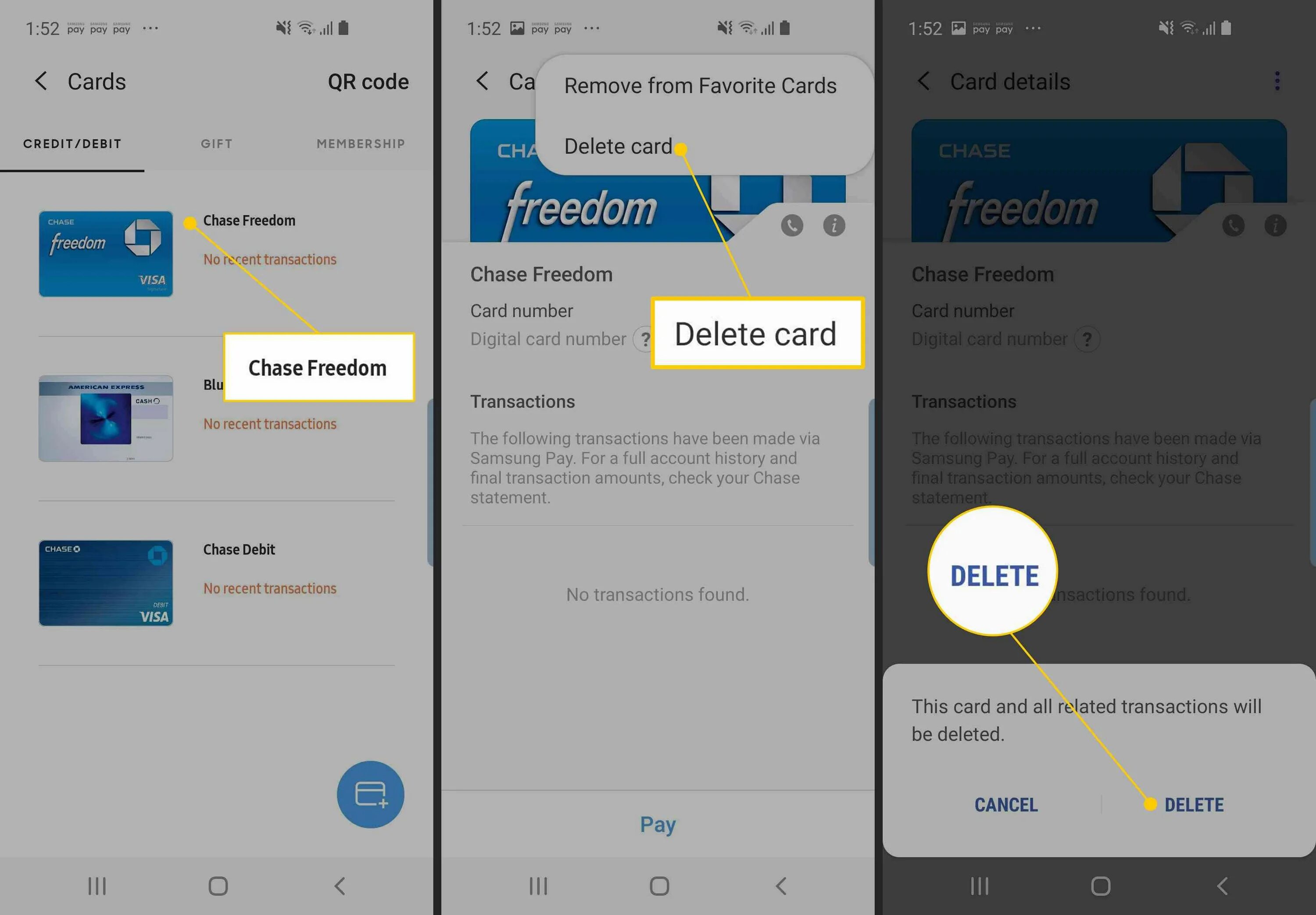This screenshot has height=915, width=1316.
Task: Tap the Chase Freedom card phone icon
Action: coord(791,223)
